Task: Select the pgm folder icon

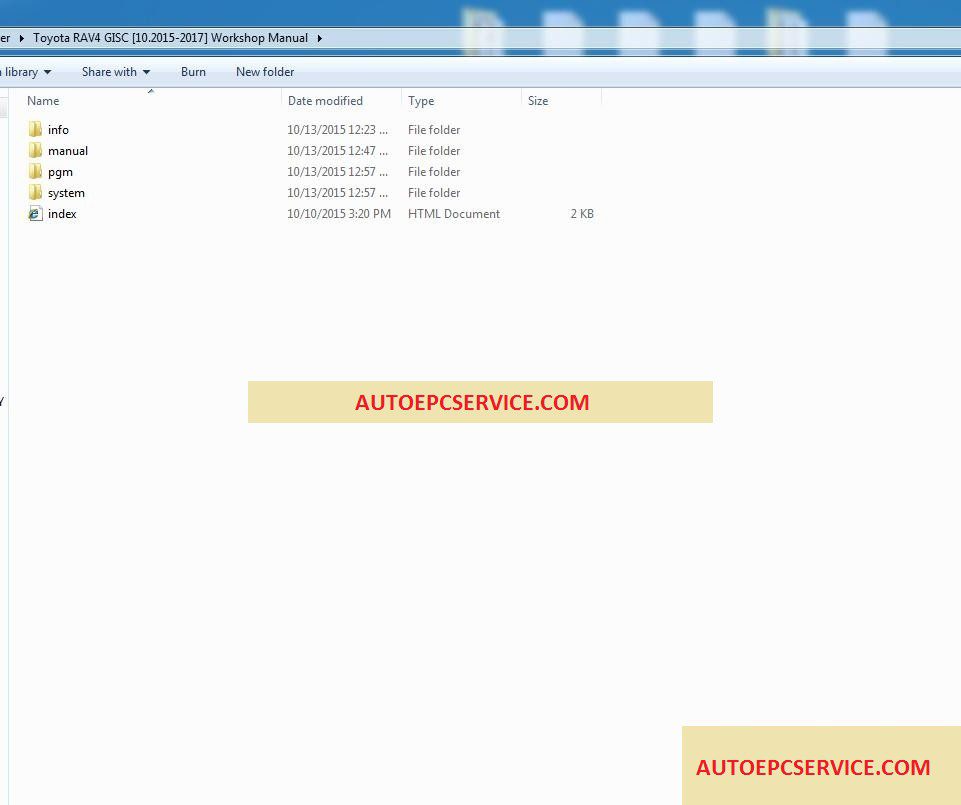Action: [x=36, y=172]
